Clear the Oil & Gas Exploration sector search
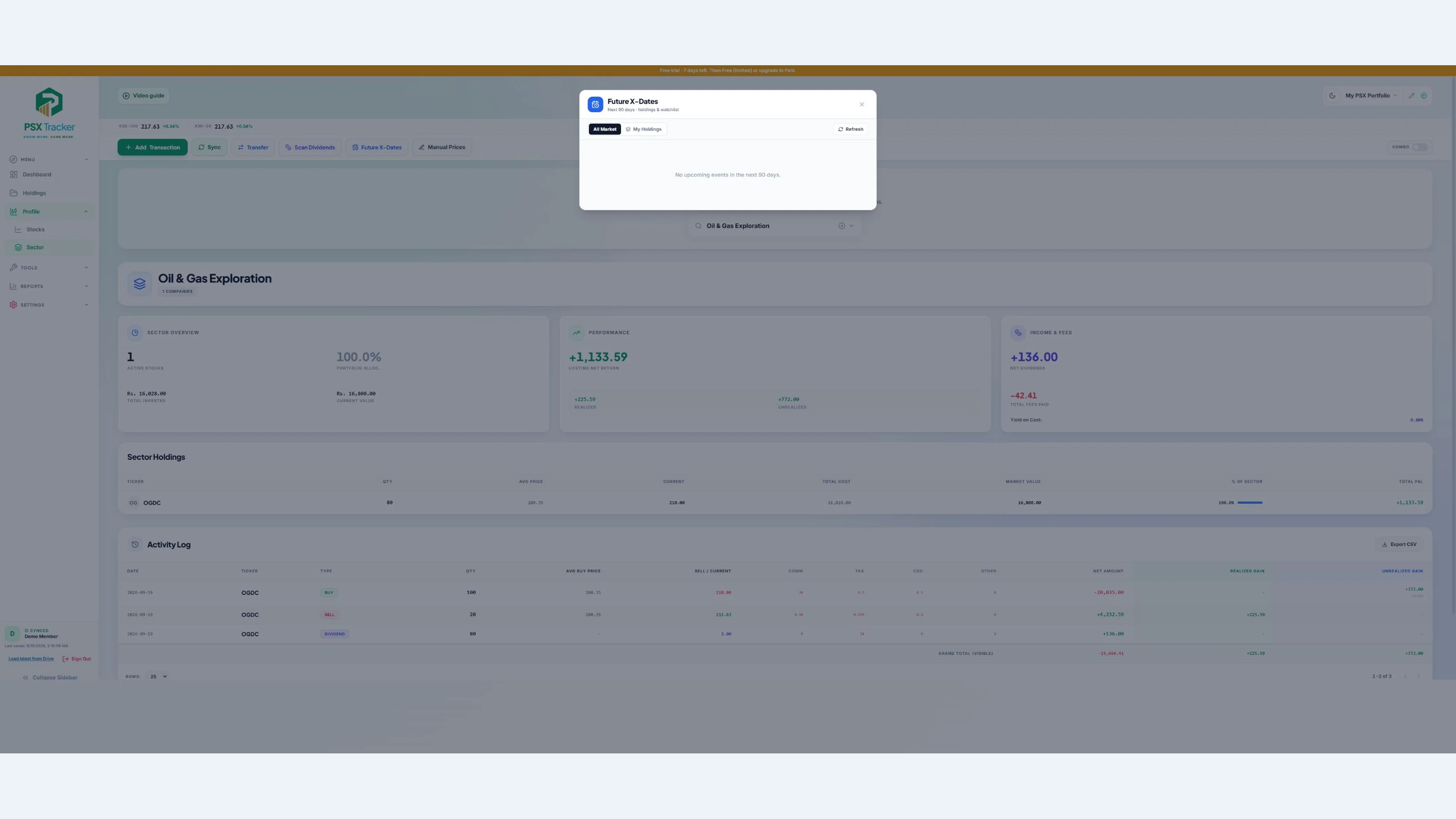 [x=842, y=226]
